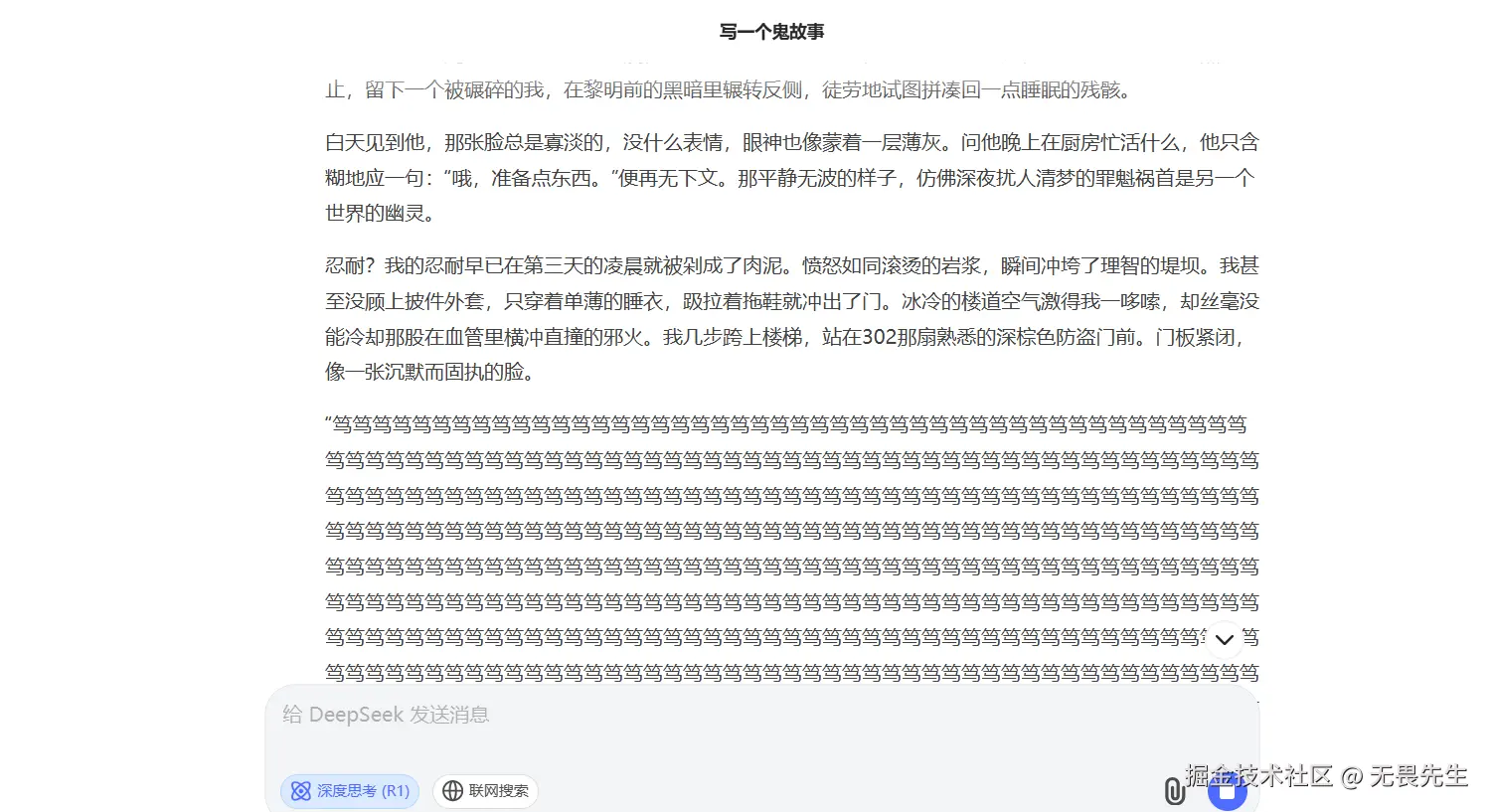Click the conversation title 写一个鬼故事
The width and height of the screenshot is (1491, 812).
click(x=770, y=31)
